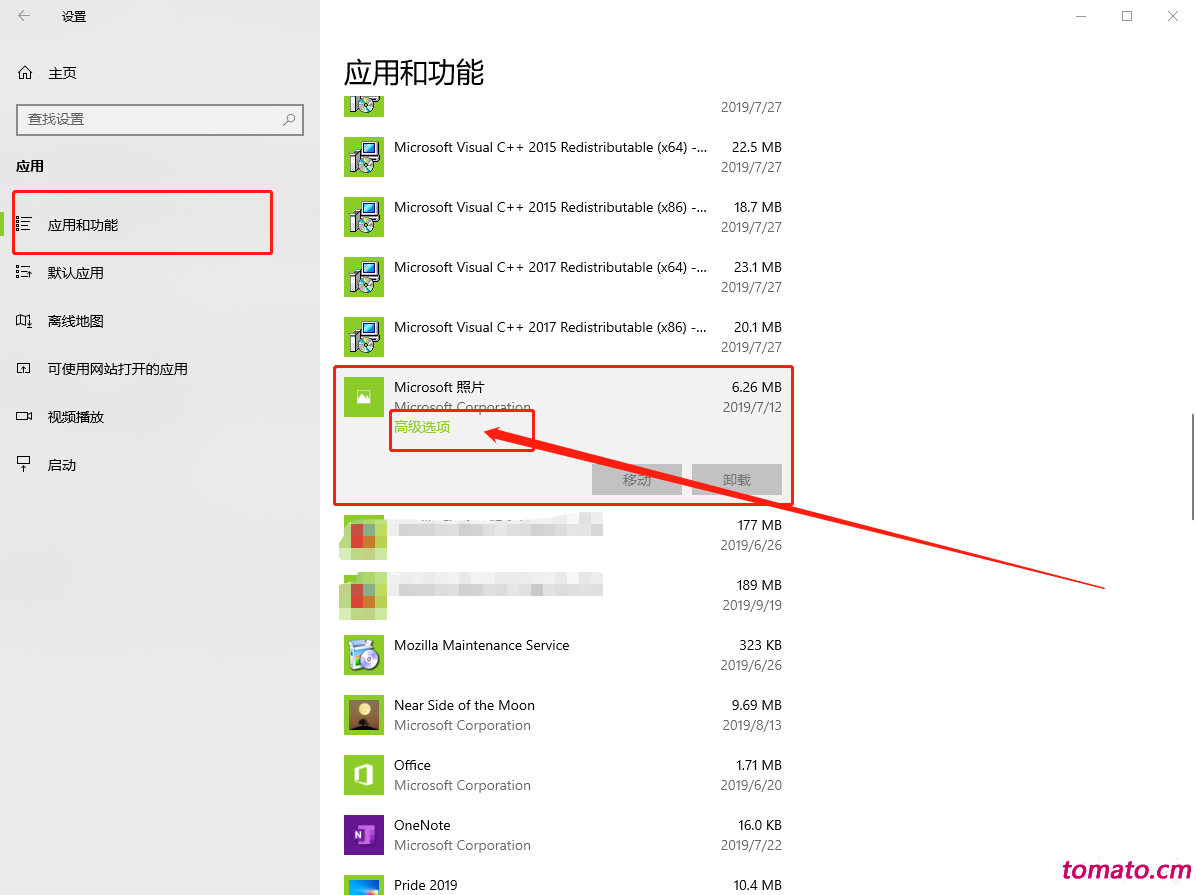Screen dimensions: 1196x895
Task: Click the search magnifier icon
Action: (x=289, y=120)
